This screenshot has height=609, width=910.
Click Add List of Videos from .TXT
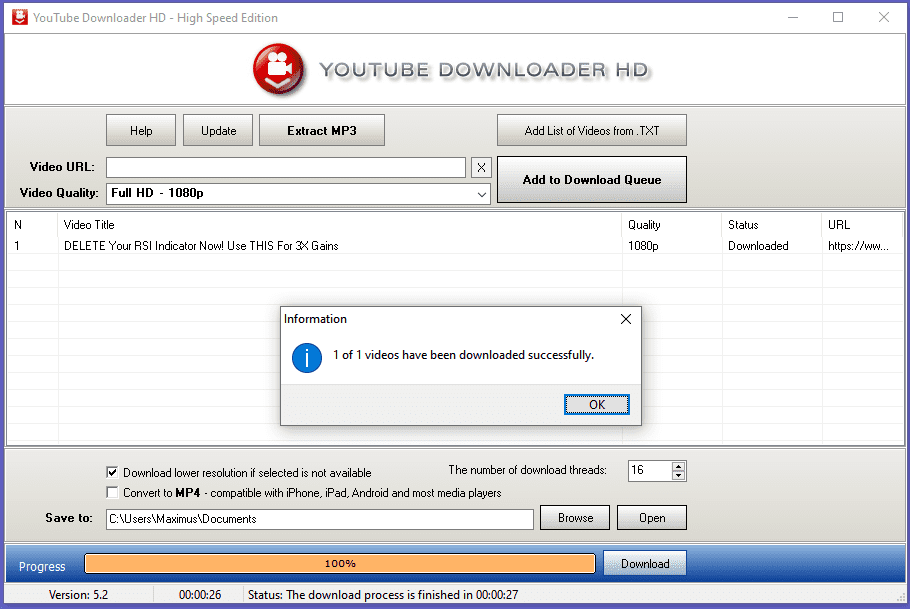[x=592, y=131]
